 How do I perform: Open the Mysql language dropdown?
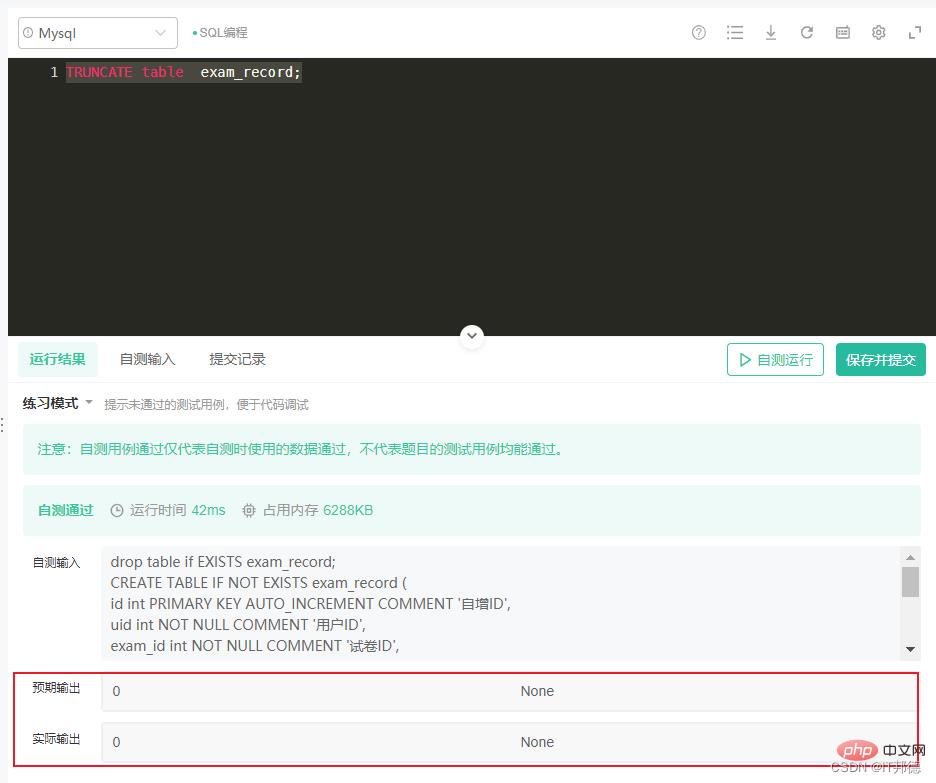98,33
